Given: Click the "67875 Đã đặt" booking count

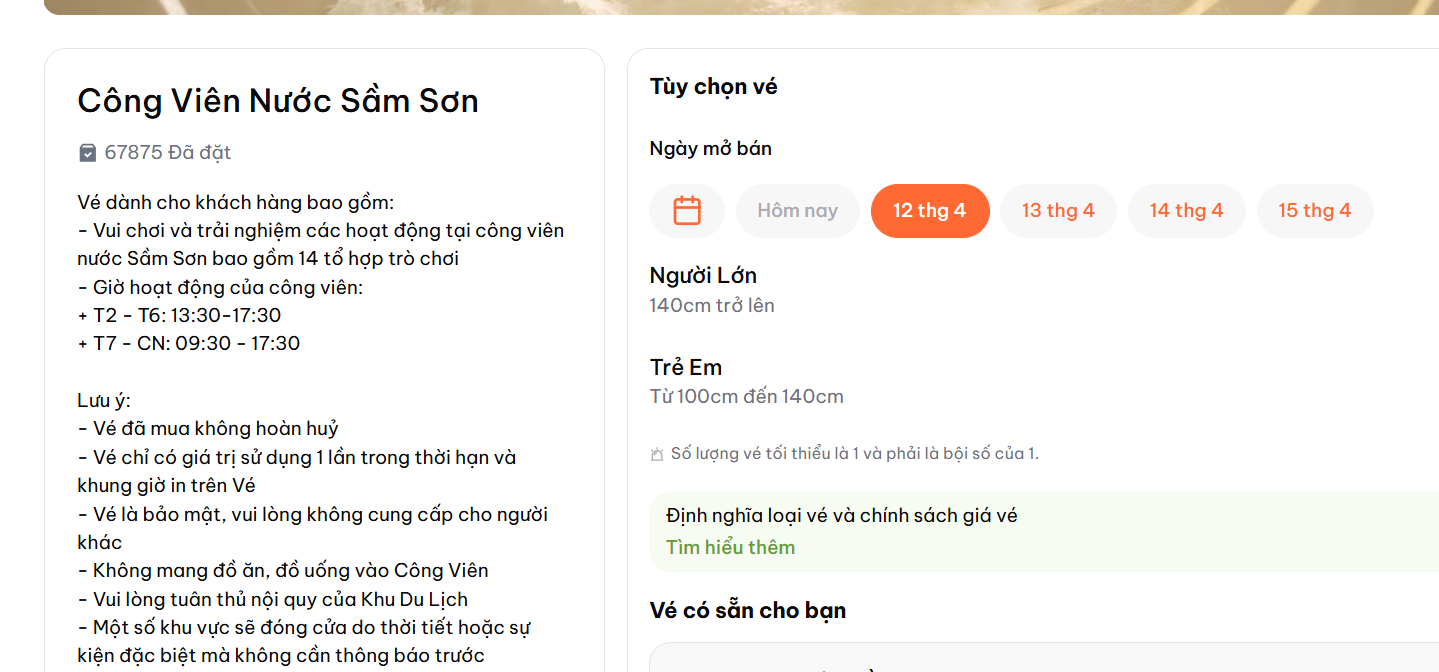Looking at the screenshot, I should (167, 152).
